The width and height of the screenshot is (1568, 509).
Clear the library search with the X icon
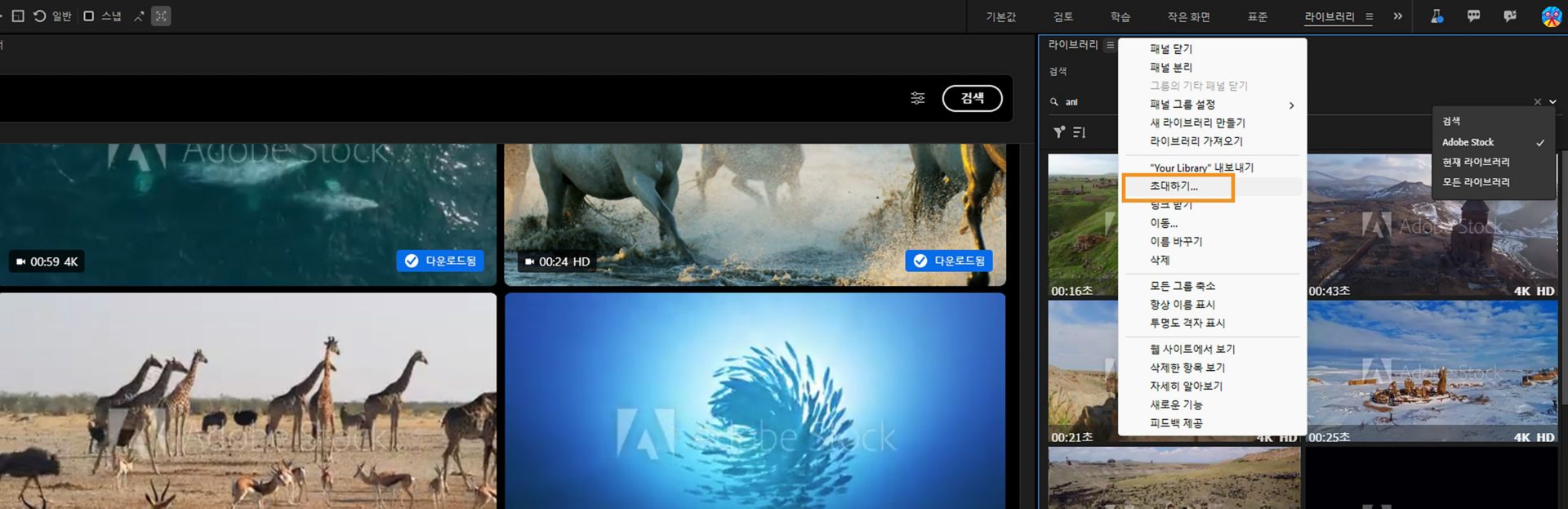(x=1538, y=102)
